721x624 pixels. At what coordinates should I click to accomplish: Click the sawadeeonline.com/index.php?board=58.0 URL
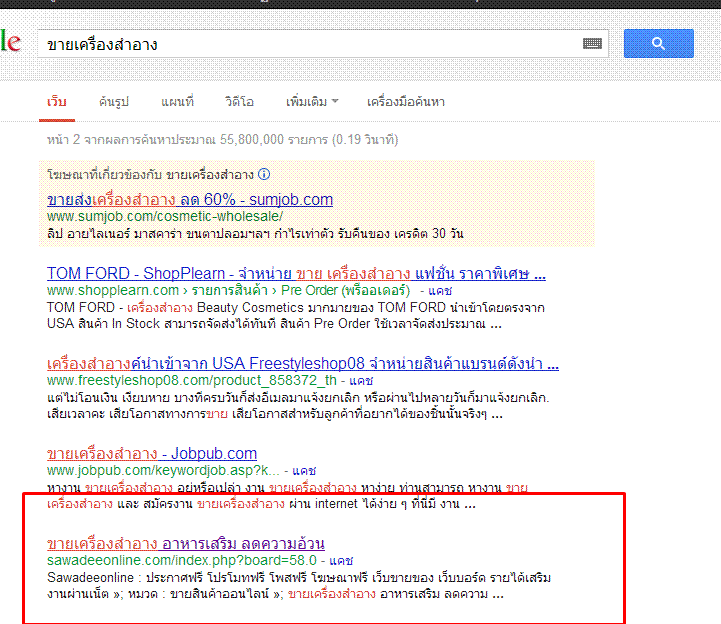[x=182, y=561]
